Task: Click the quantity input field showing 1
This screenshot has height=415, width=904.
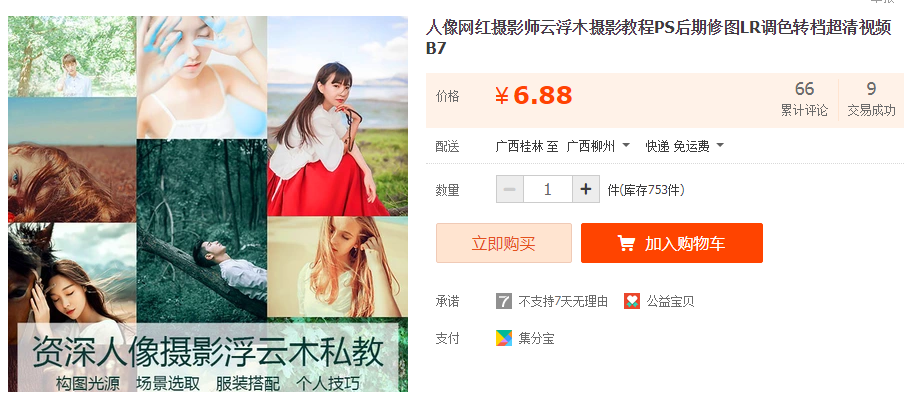Action: pyautogui.click(x=548, y=189)
